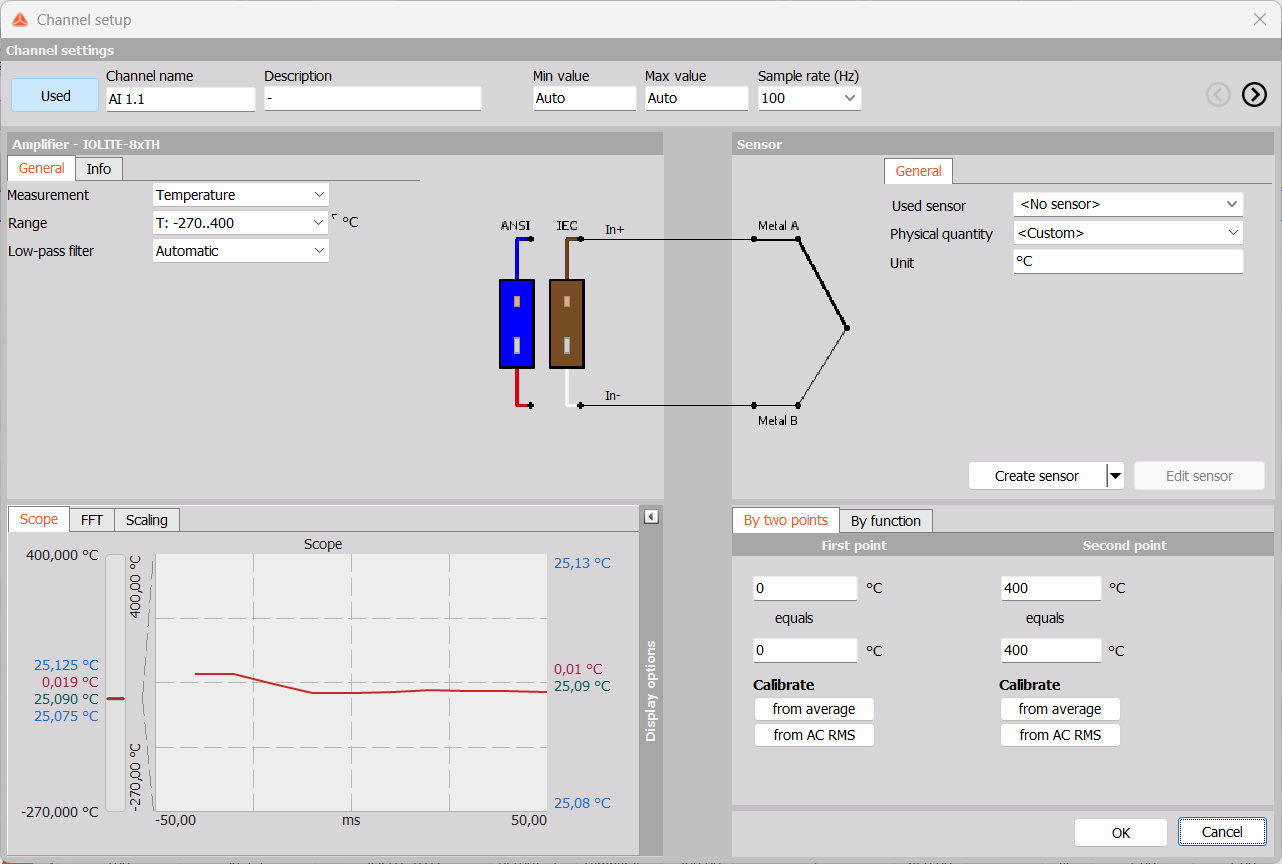Click the brown IEC thermocouple connector
The width and height of the screenshot is (1282, 864).
[567, 324]
